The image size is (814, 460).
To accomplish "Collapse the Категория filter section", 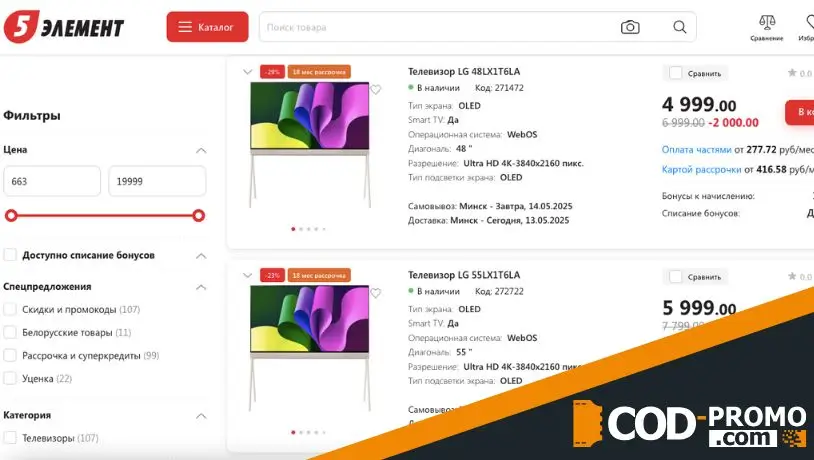I will pos(201,416).
